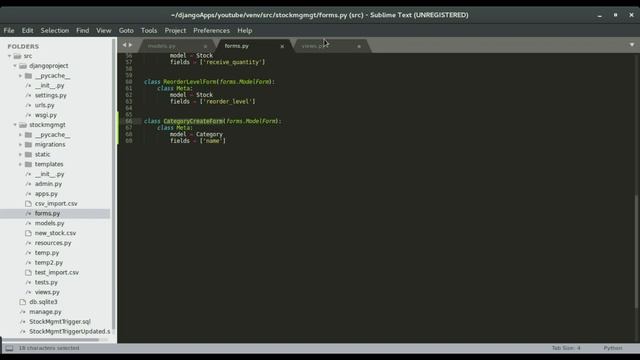640x360 pixels.
Task: Open resources.py in the sidebar
Action: (53, 243)
